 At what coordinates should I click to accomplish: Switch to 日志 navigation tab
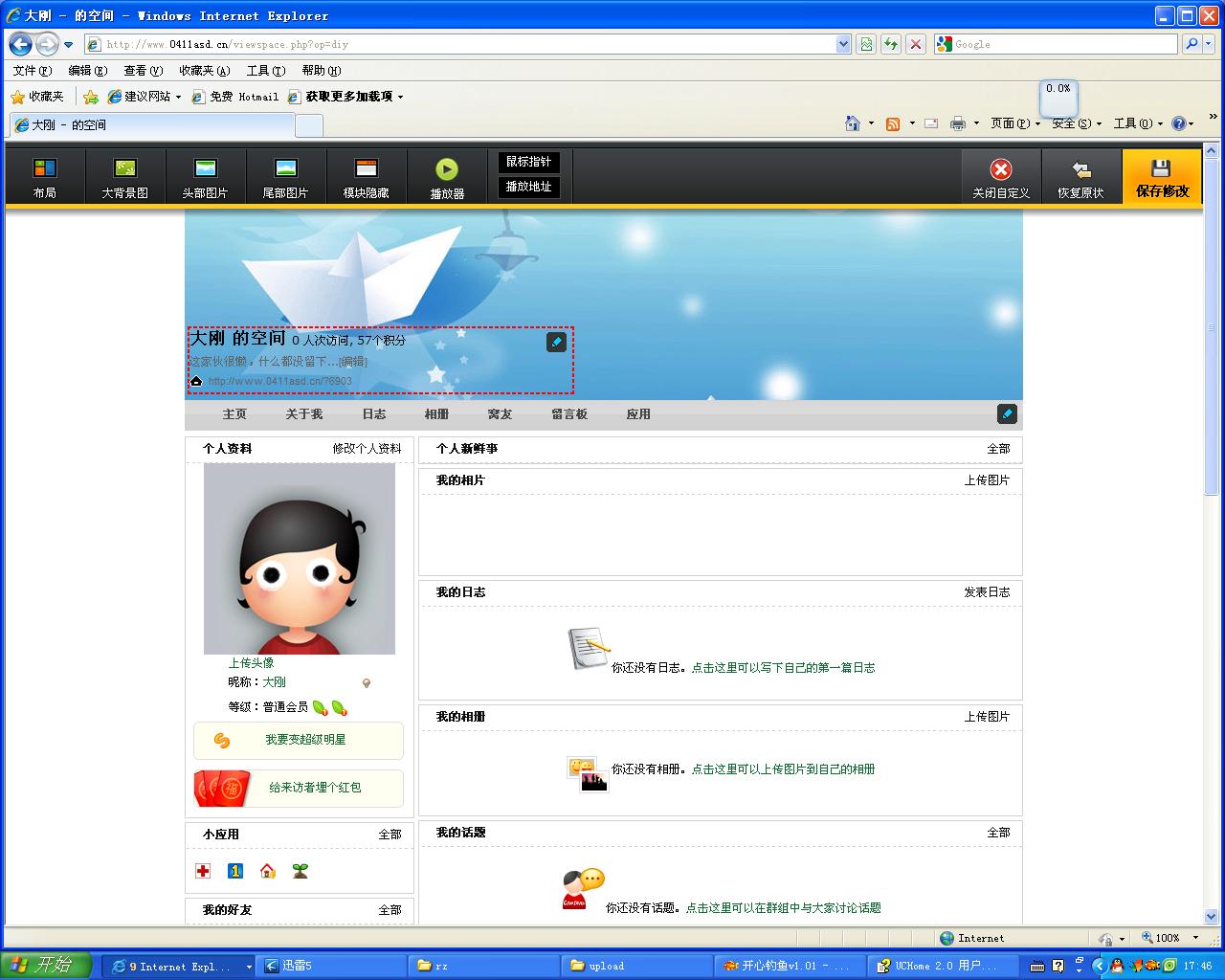(374, 414)
